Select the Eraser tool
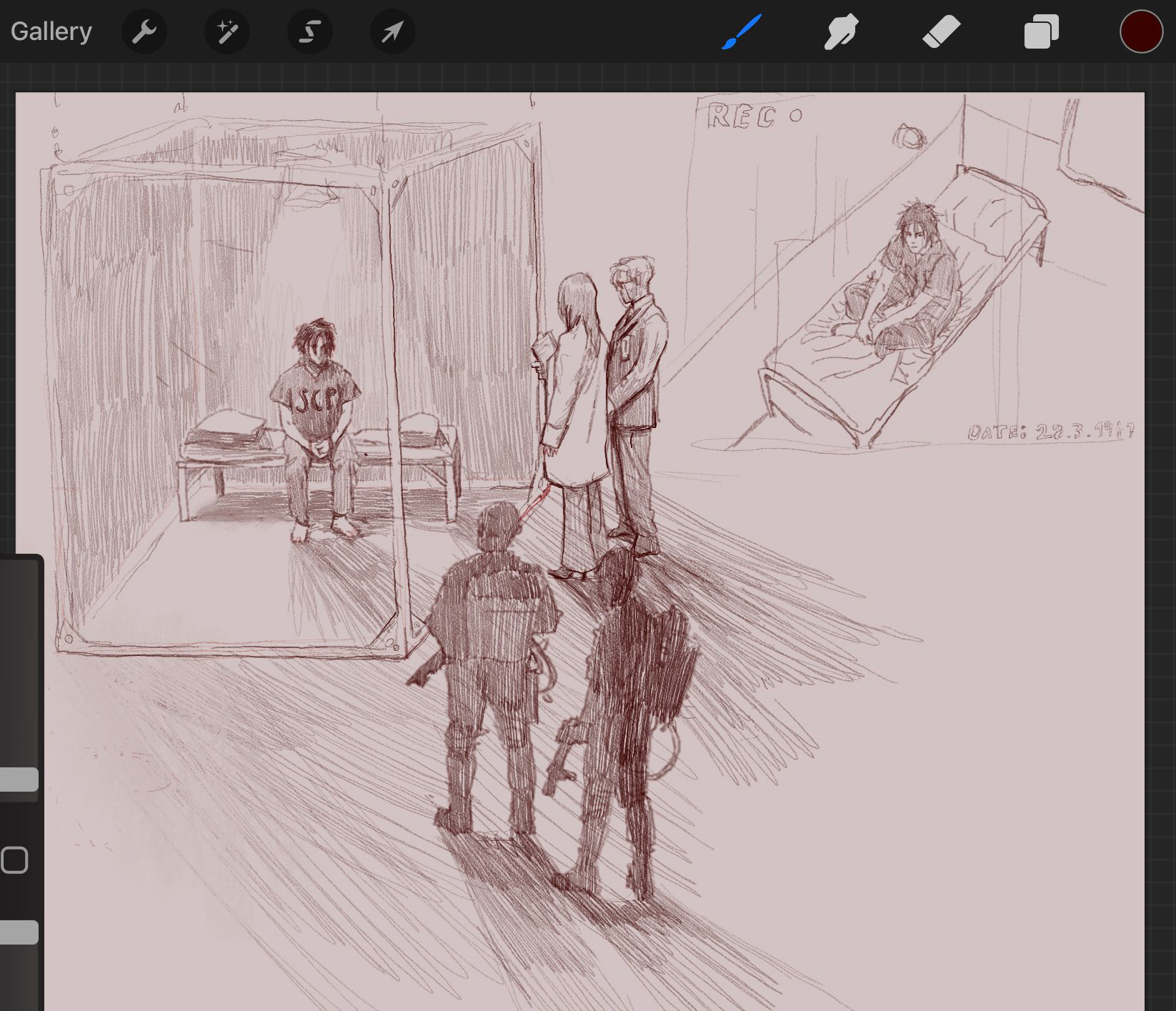Screen dimensions: 1176x1011 [941, 32]
